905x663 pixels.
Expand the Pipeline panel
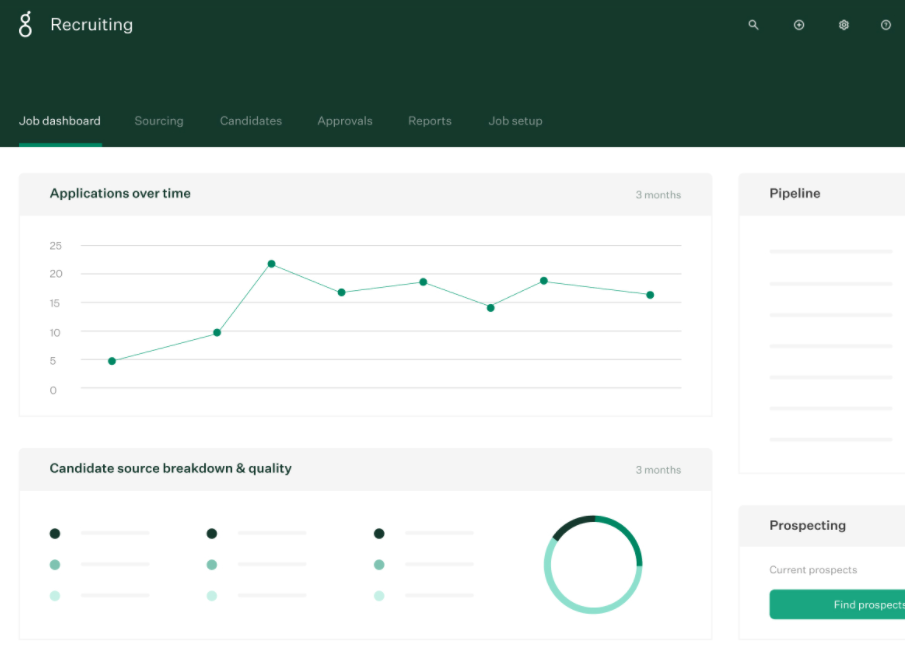pos(795,193)
